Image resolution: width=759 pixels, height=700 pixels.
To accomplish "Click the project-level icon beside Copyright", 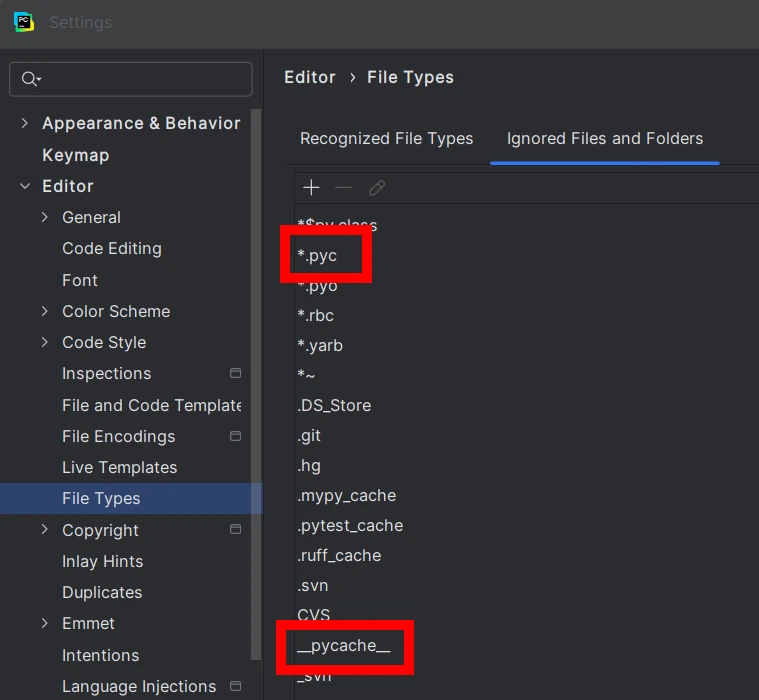I will click(x=236, y=529).
